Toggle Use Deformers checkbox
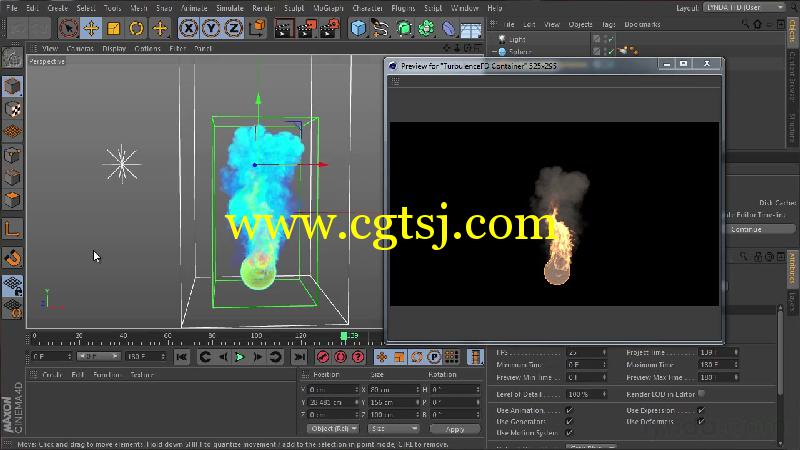Image resolution: width=800 pixels, height=450 pixels. 701,421
